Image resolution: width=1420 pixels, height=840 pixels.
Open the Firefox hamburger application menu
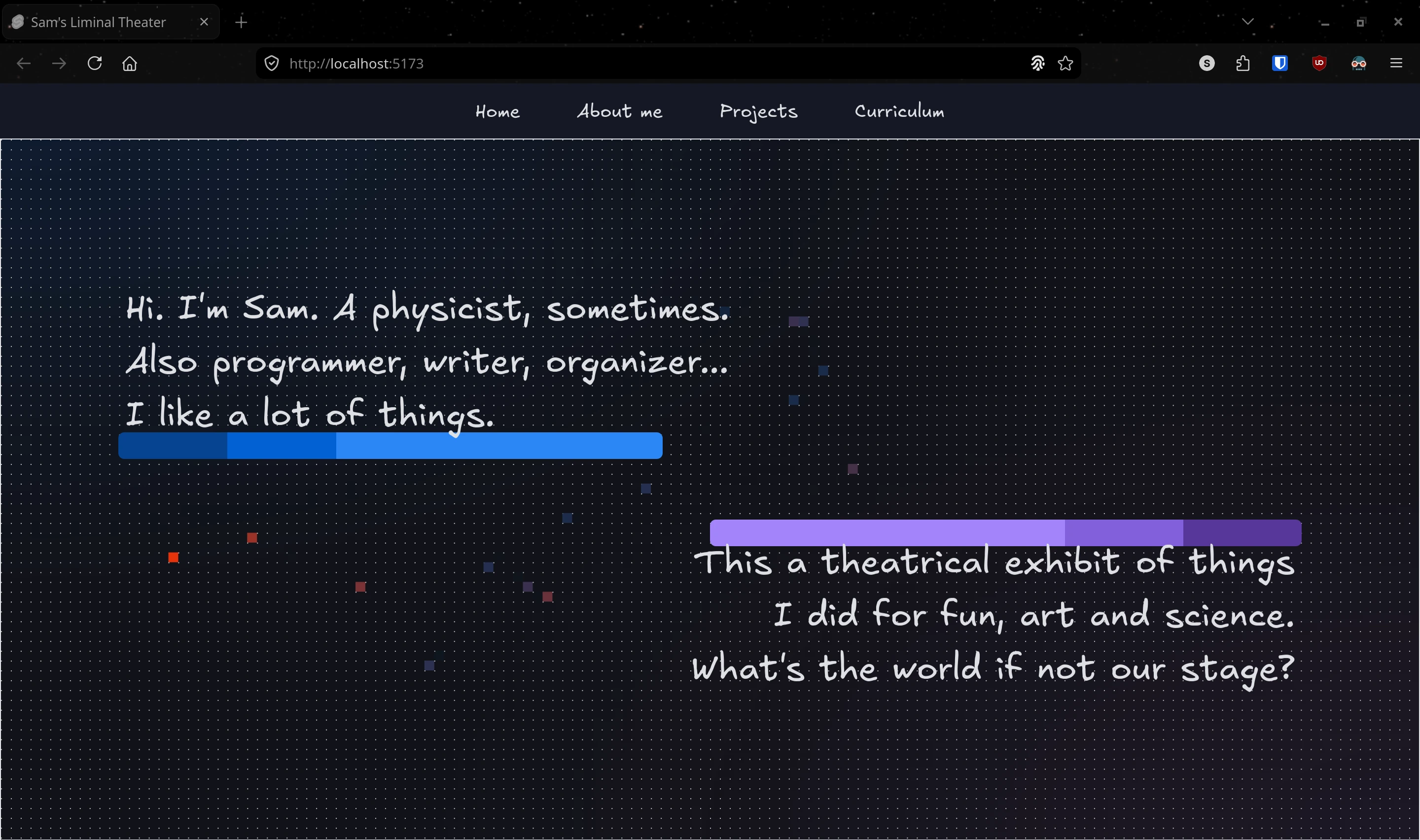click(1396, 64)
